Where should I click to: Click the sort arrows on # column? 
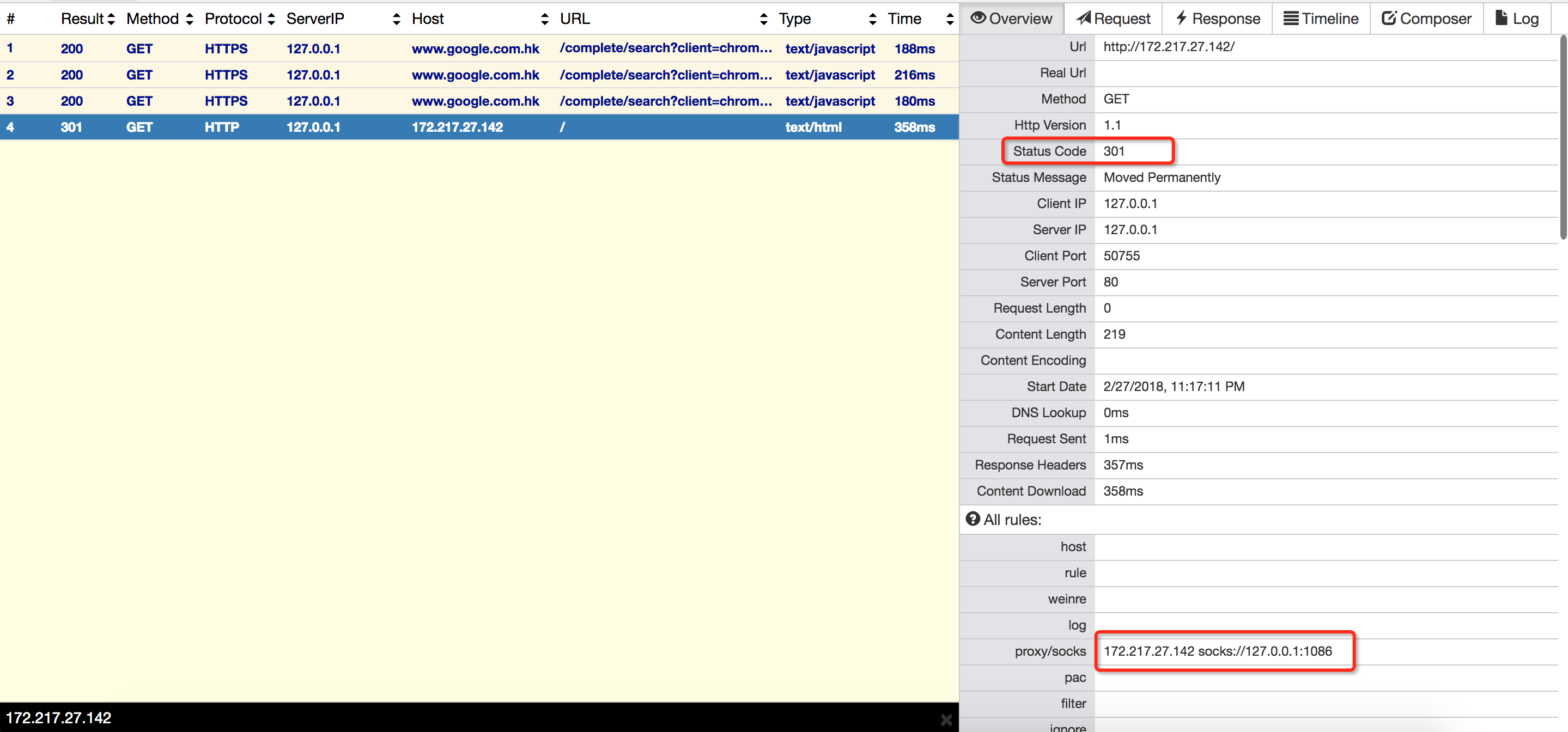tap(11, 19)
